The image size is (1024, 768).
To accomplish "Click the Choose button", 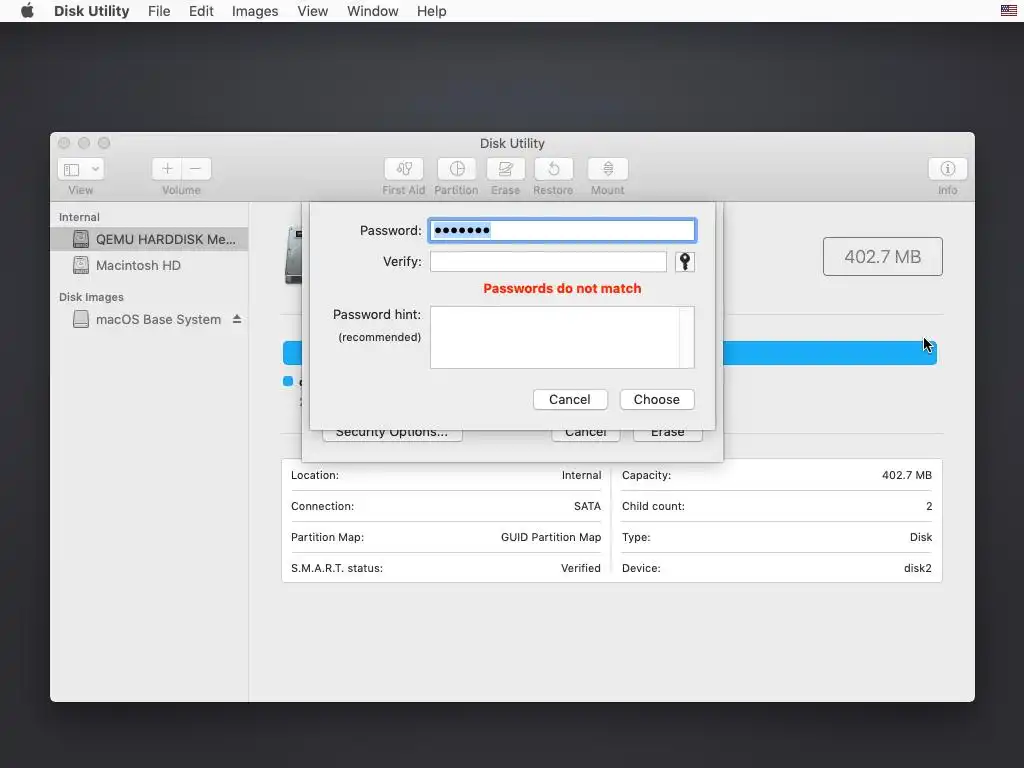I will click(657, 400).
